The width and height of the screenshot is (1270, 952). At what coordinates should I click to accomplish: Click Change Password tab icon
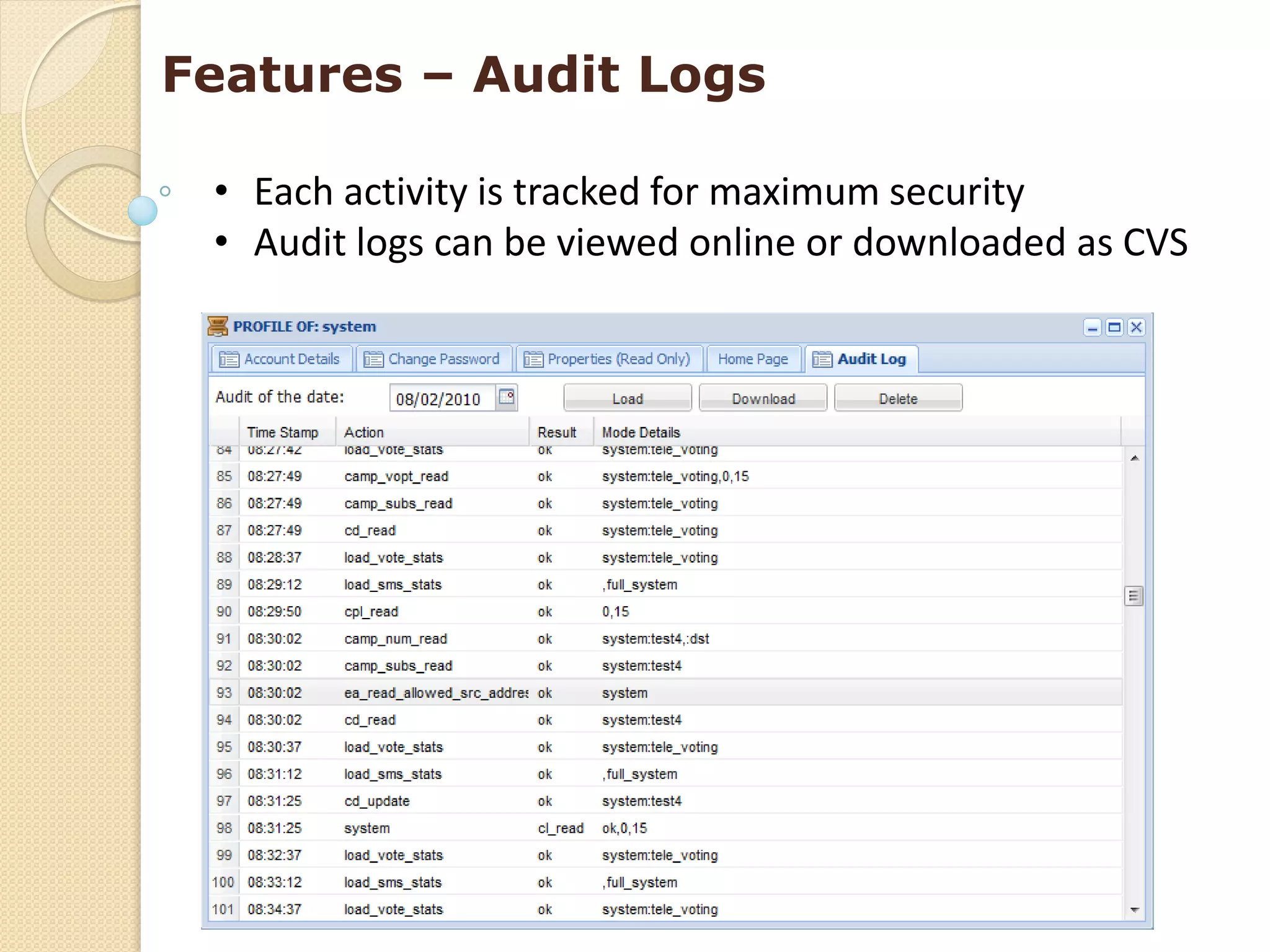click(373, 359)
